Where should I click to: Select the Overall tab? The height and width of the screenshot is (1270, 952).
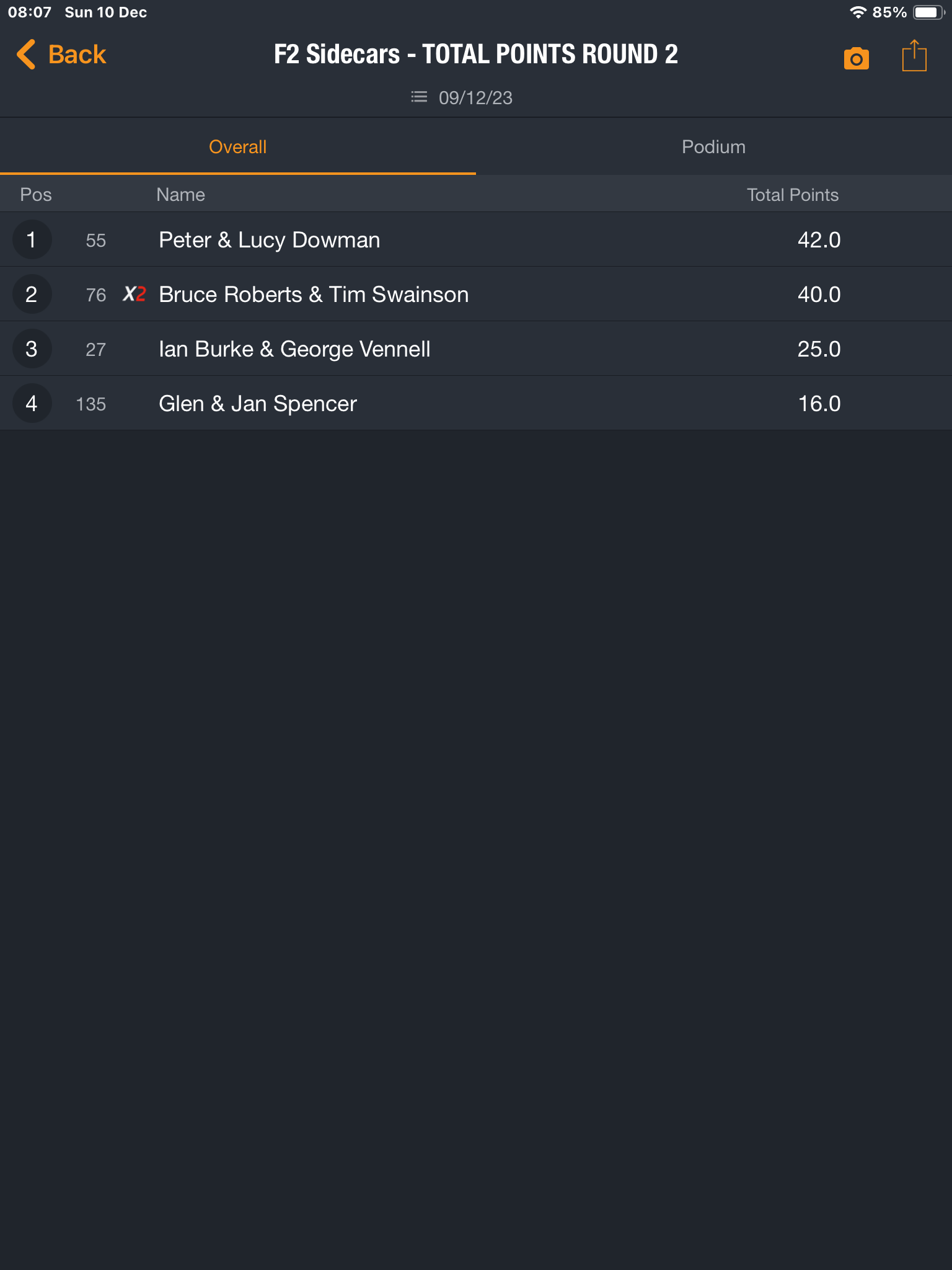238,147
